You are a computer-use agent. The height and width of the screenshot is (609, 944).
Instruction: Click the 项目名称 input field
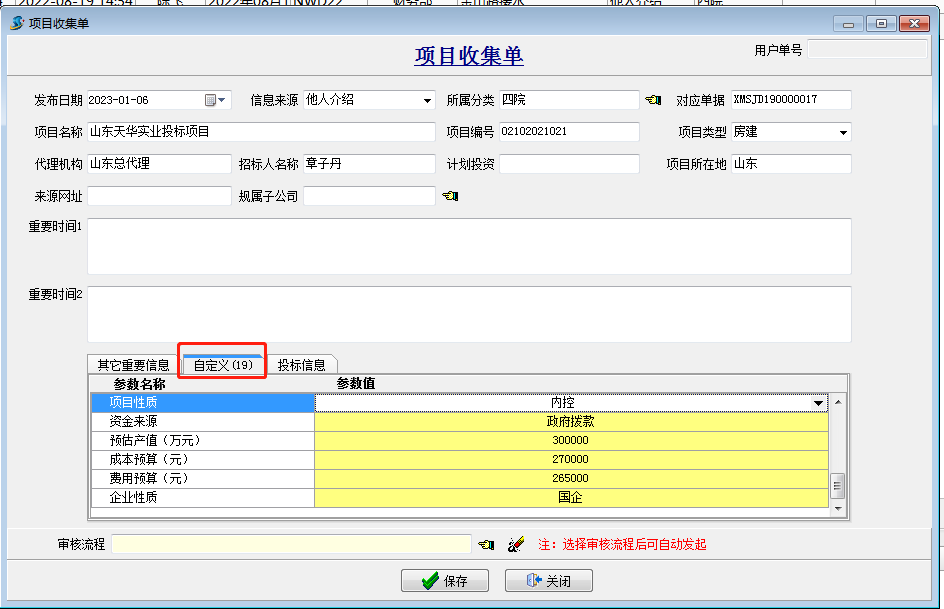coord(261,132)
